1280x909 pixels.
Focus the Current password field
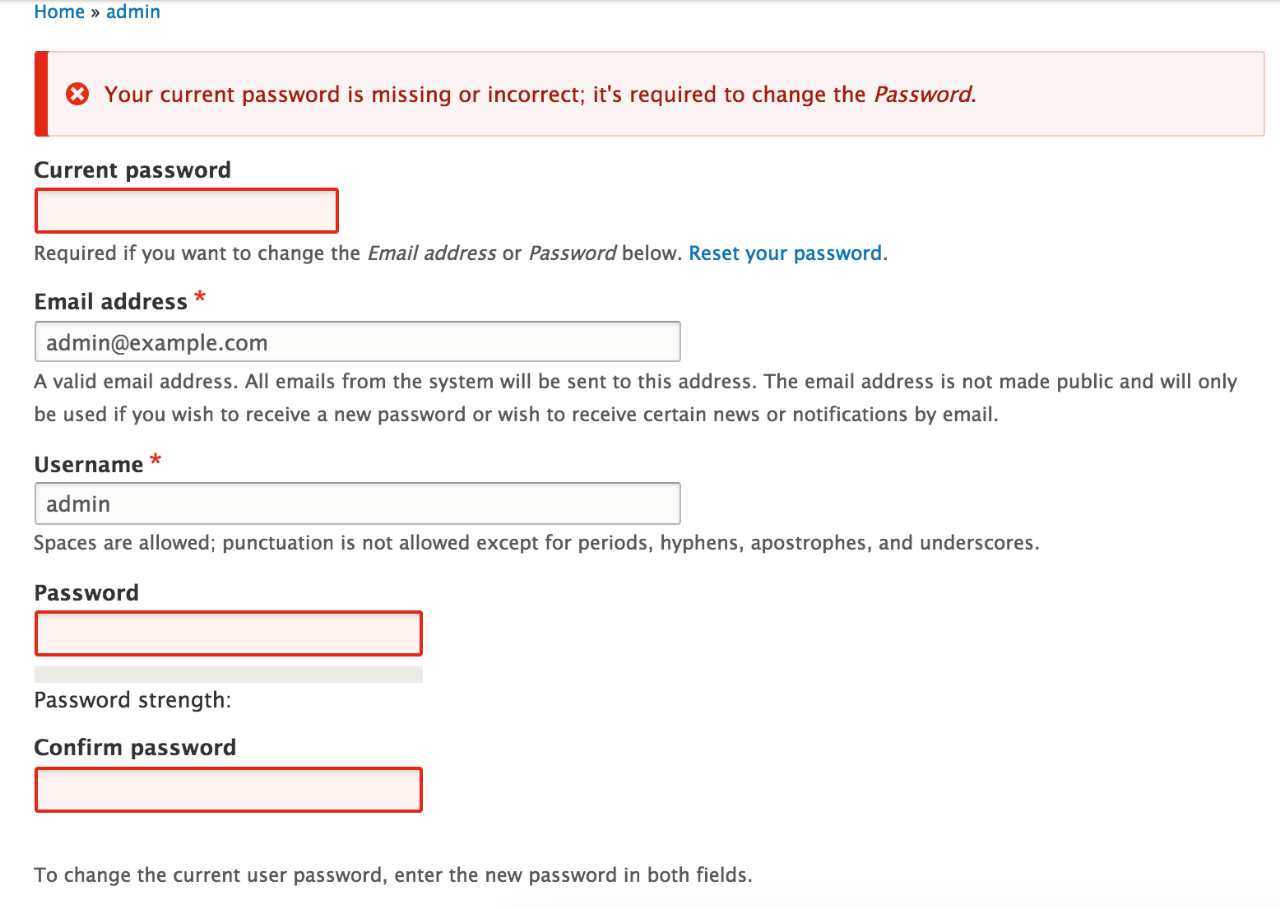[x=187, y=211]
